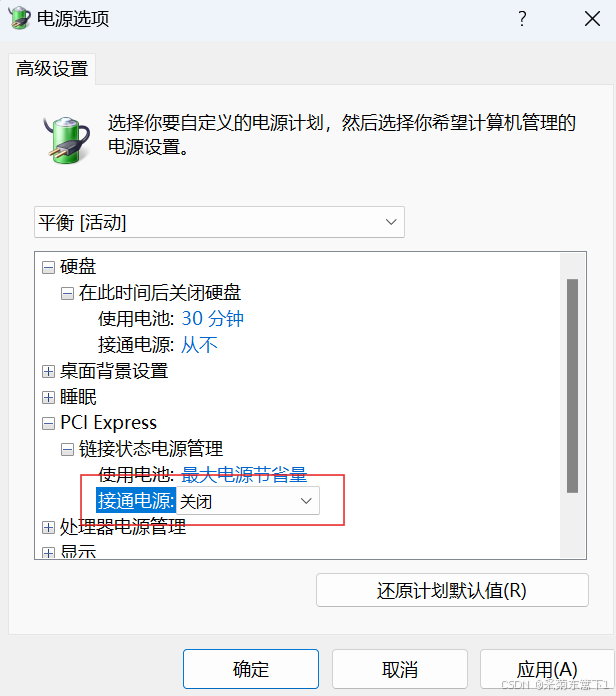Click the 30 分钟 battery value link
This screenshot has width=616, height=696.
pos(213,319)
